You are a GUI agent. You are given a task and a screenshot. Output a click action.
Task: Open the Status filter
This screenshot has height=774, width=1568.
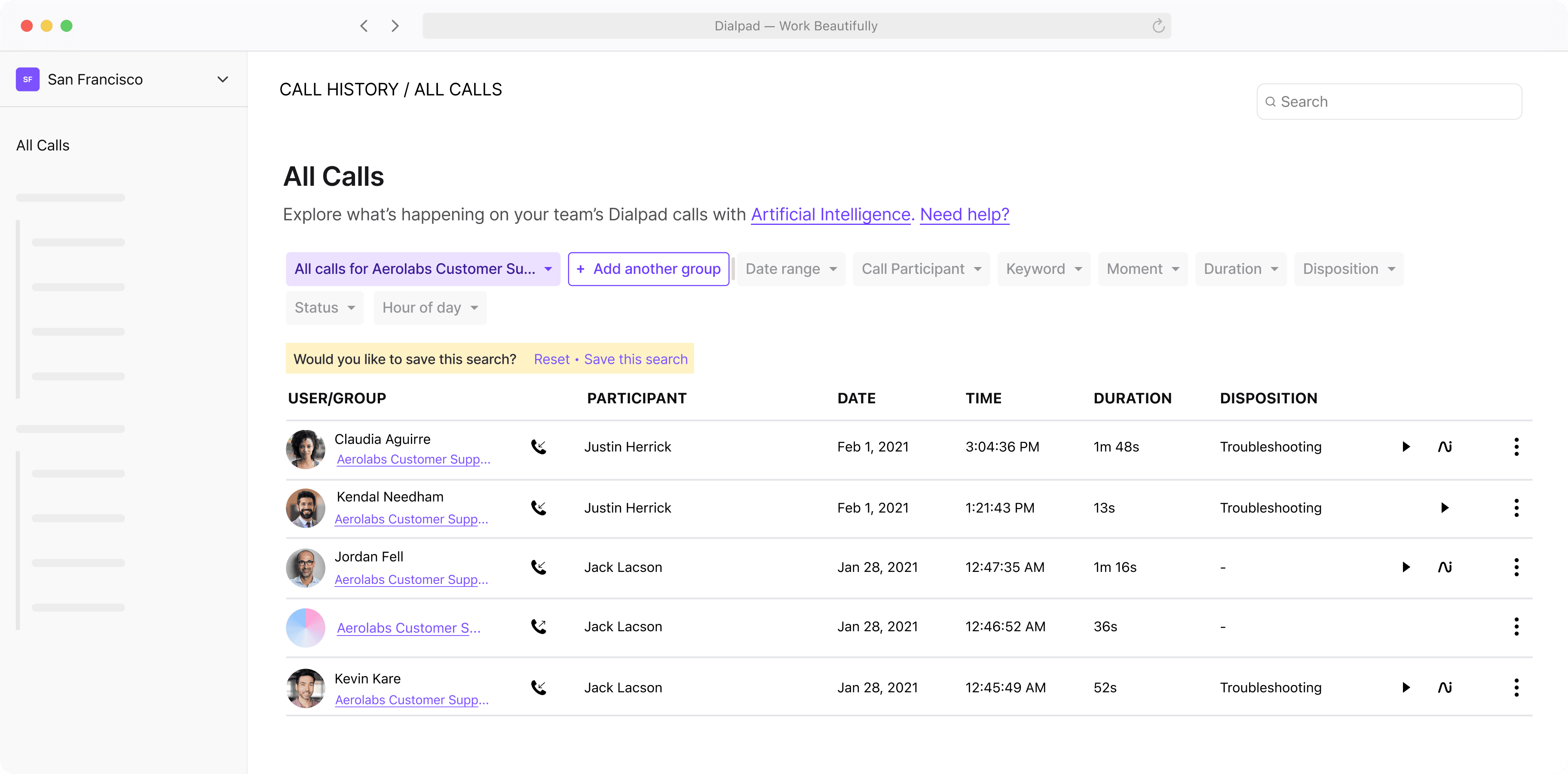[324, 307]
